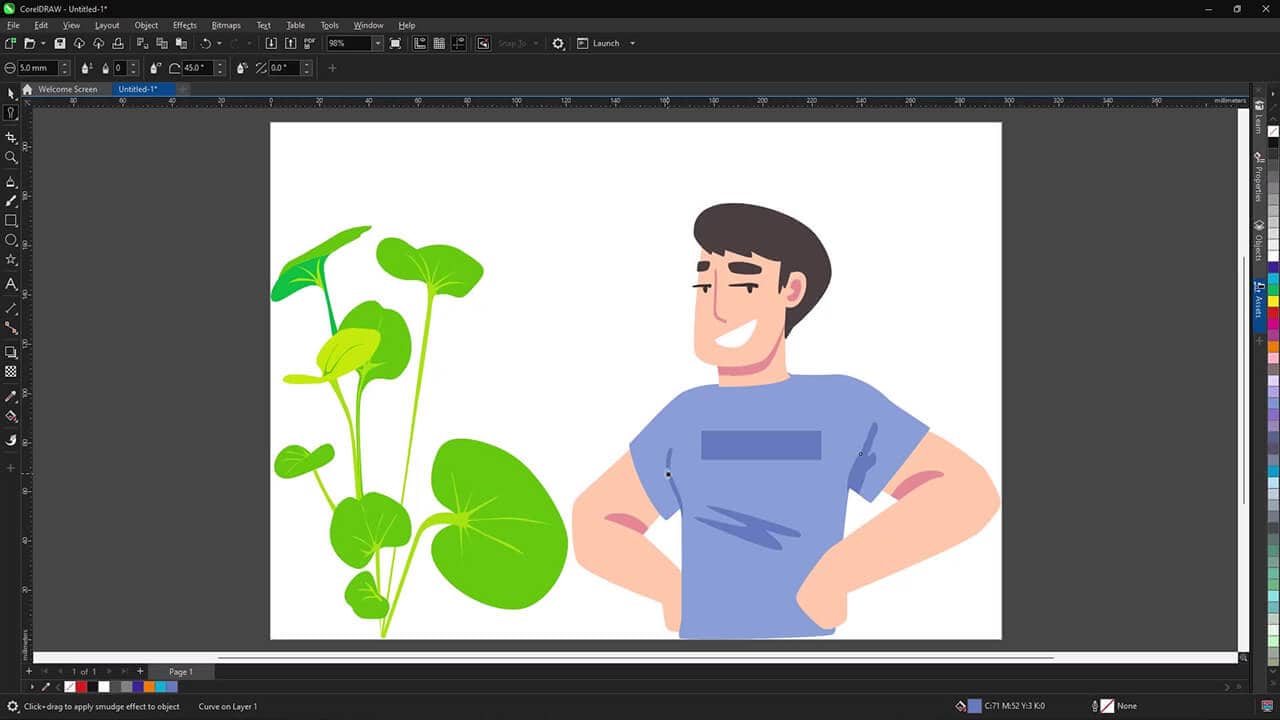Click the 45.0° bearing angle field

pos(198,68)
